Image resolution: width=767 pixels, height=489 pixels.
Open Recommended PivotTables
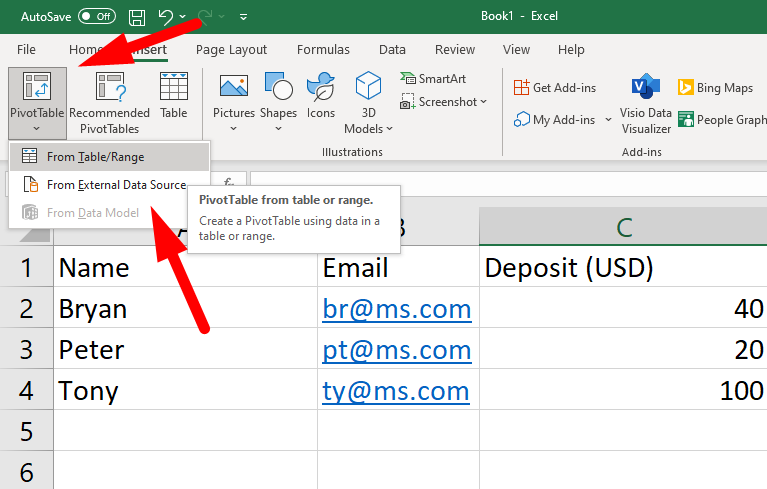click(109, 102)
